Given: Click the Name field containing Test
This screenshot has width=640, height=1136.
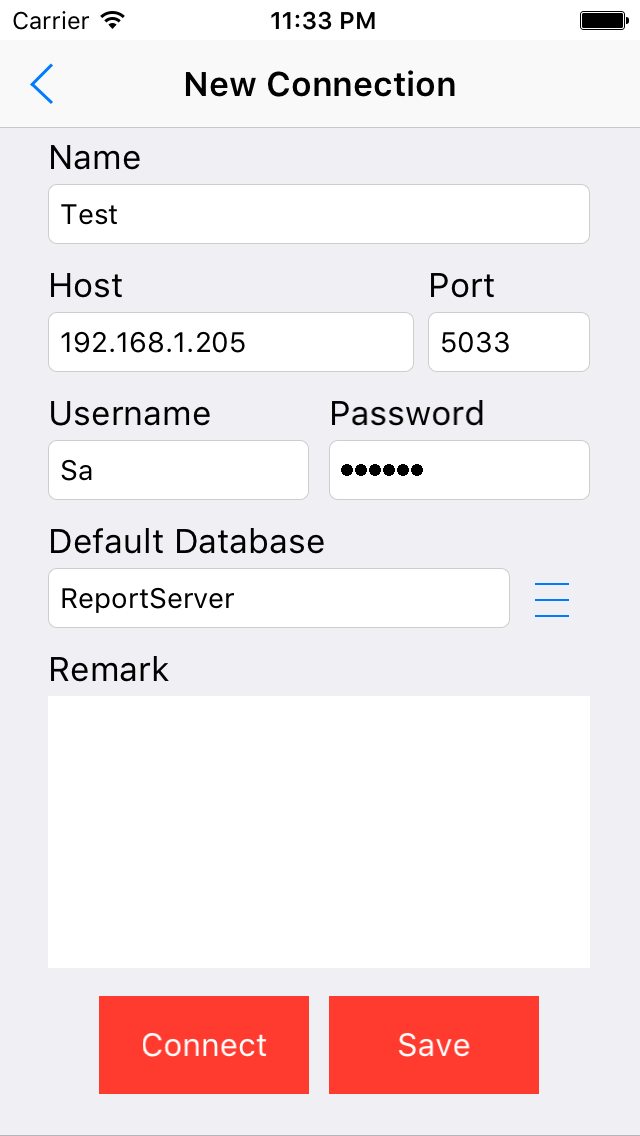Looking at the screenshot, I should coord(318,214).
